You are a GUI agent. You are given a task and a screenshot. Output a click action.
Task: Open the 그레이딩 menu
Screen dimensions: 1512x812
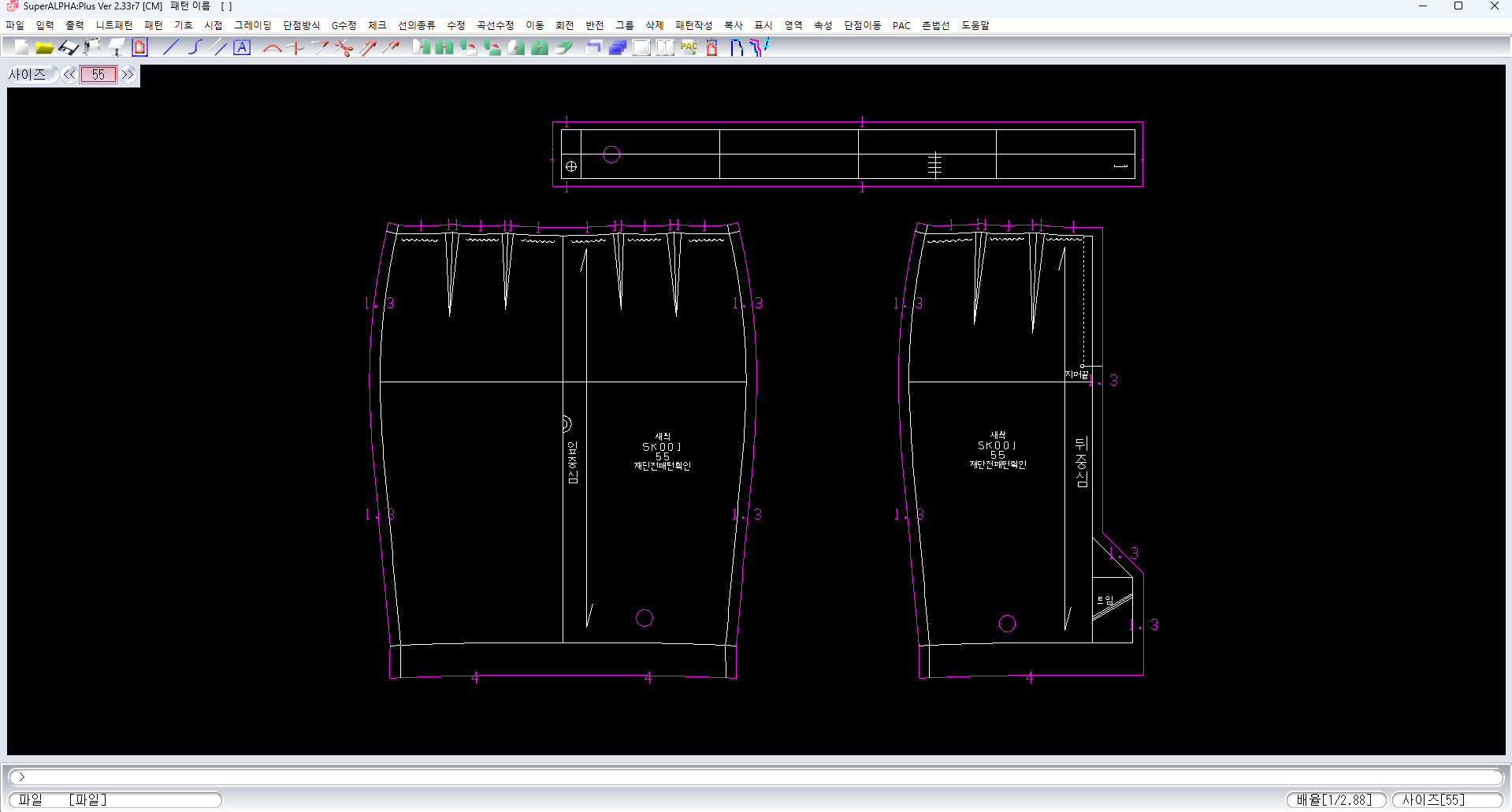tap(252, 25)
